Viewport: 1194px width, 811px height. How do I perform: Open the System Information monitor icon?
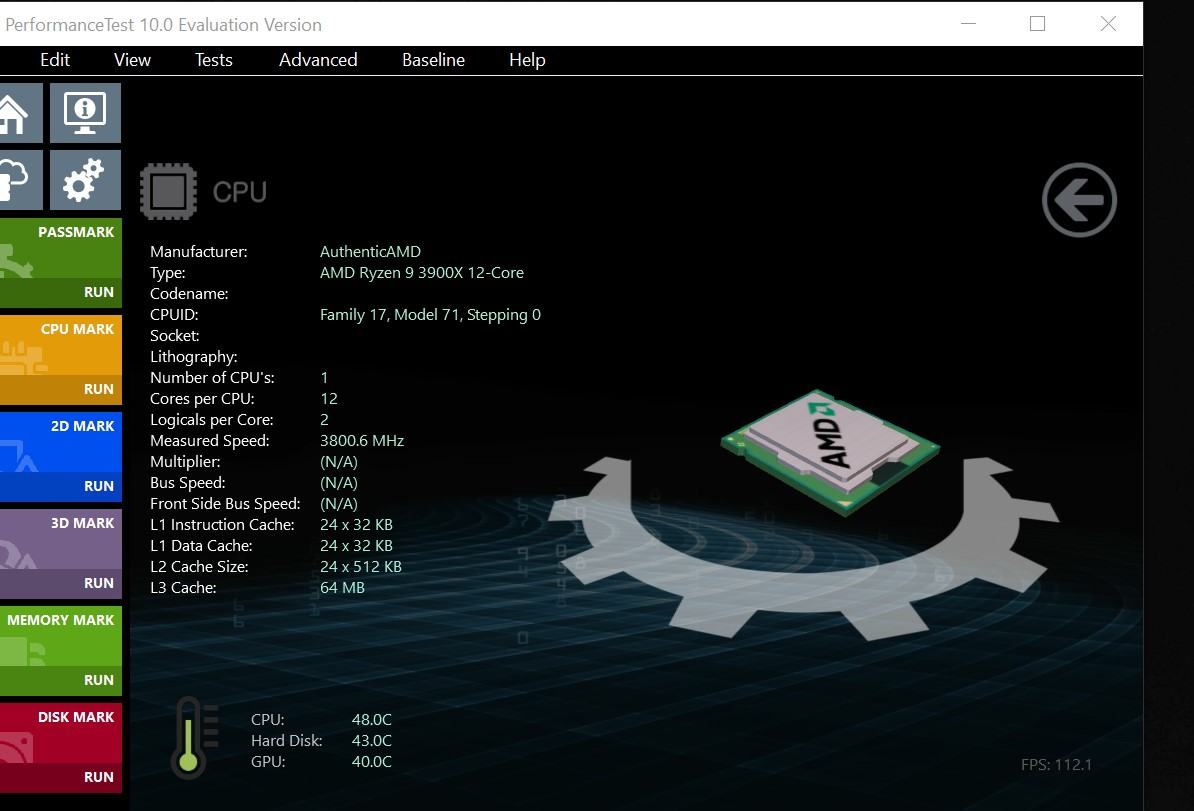click(85, 113)
